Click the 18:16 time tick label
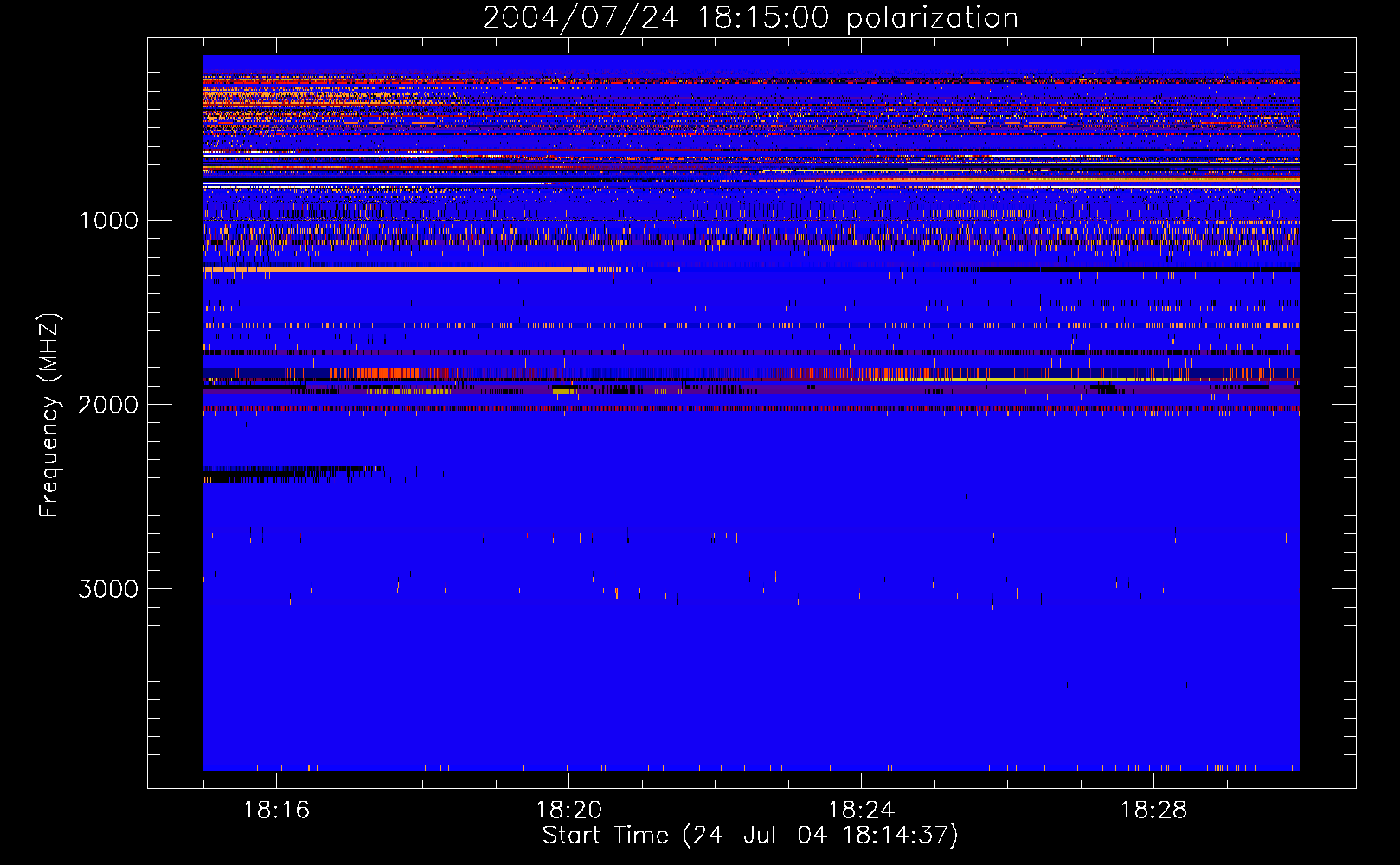 (276, 811)
